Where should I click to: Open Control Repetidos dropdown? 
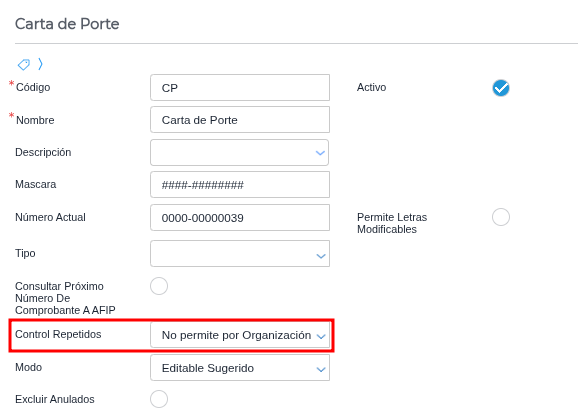(x=240, y=335)
